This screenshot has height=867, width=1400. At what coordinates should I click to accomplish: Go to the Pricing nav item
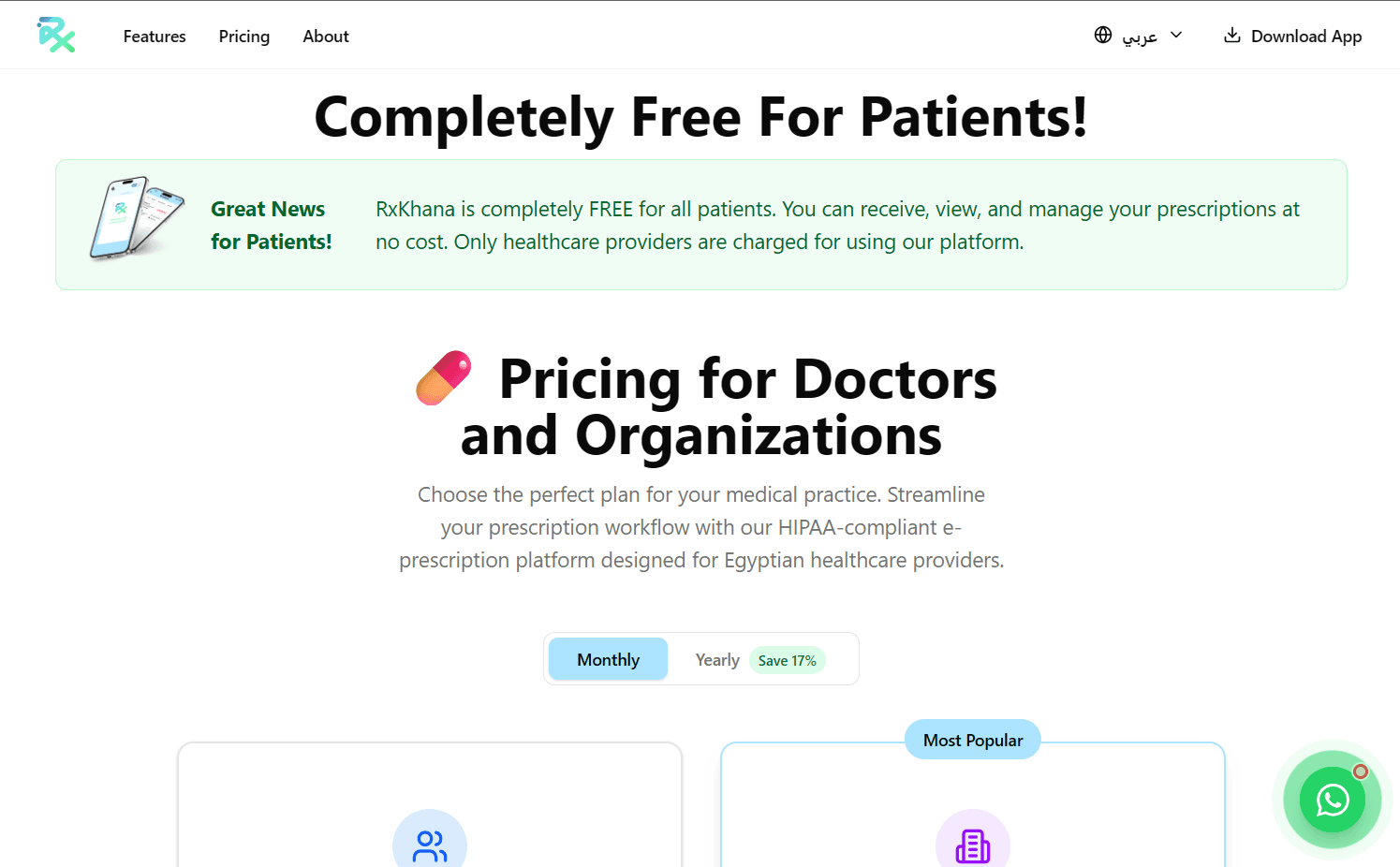pyautogui.click(x=244, y=37)
